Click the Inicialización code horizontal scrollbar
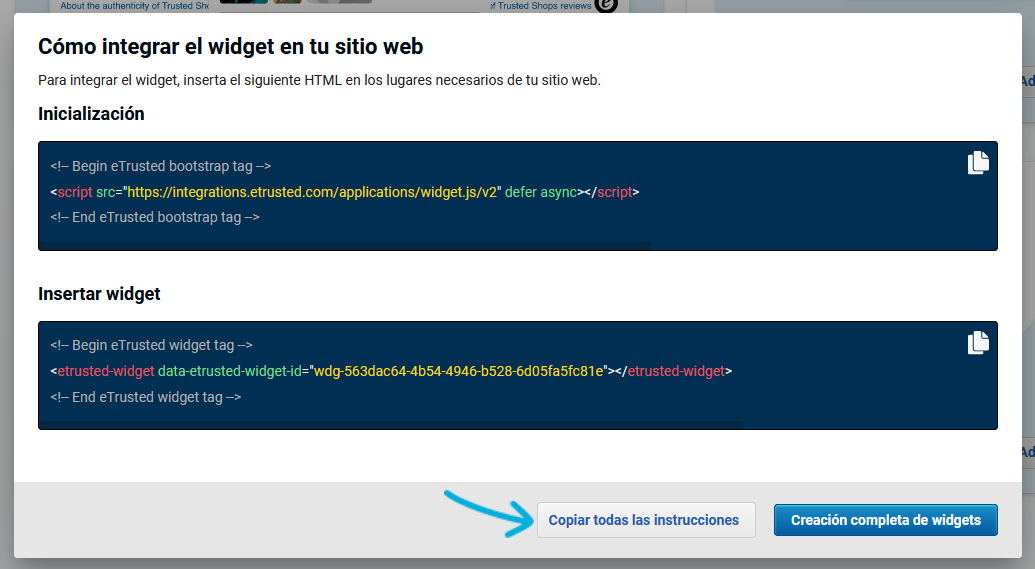This screenshot has height=569, width=1035. pos(345,246)
